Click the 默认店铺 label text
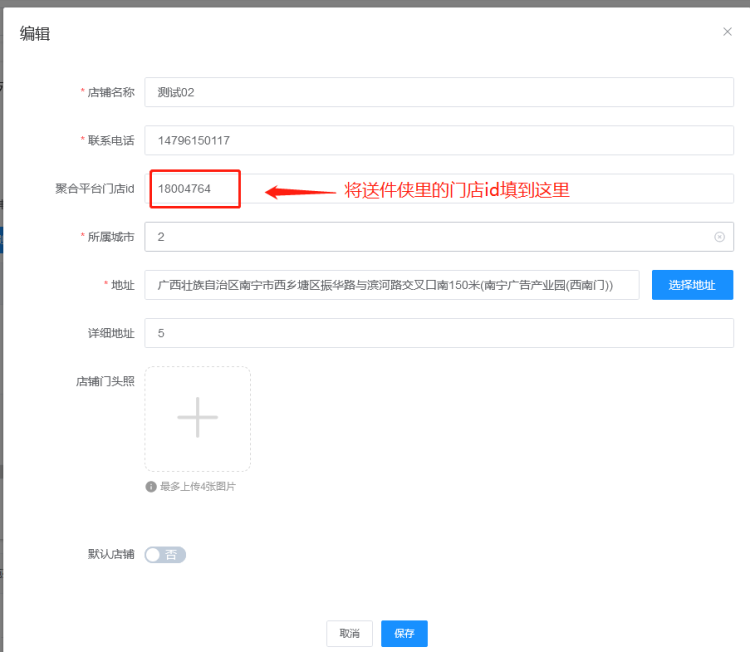The width and height of the screenshot is (750, 652). (x=111, y=554)
